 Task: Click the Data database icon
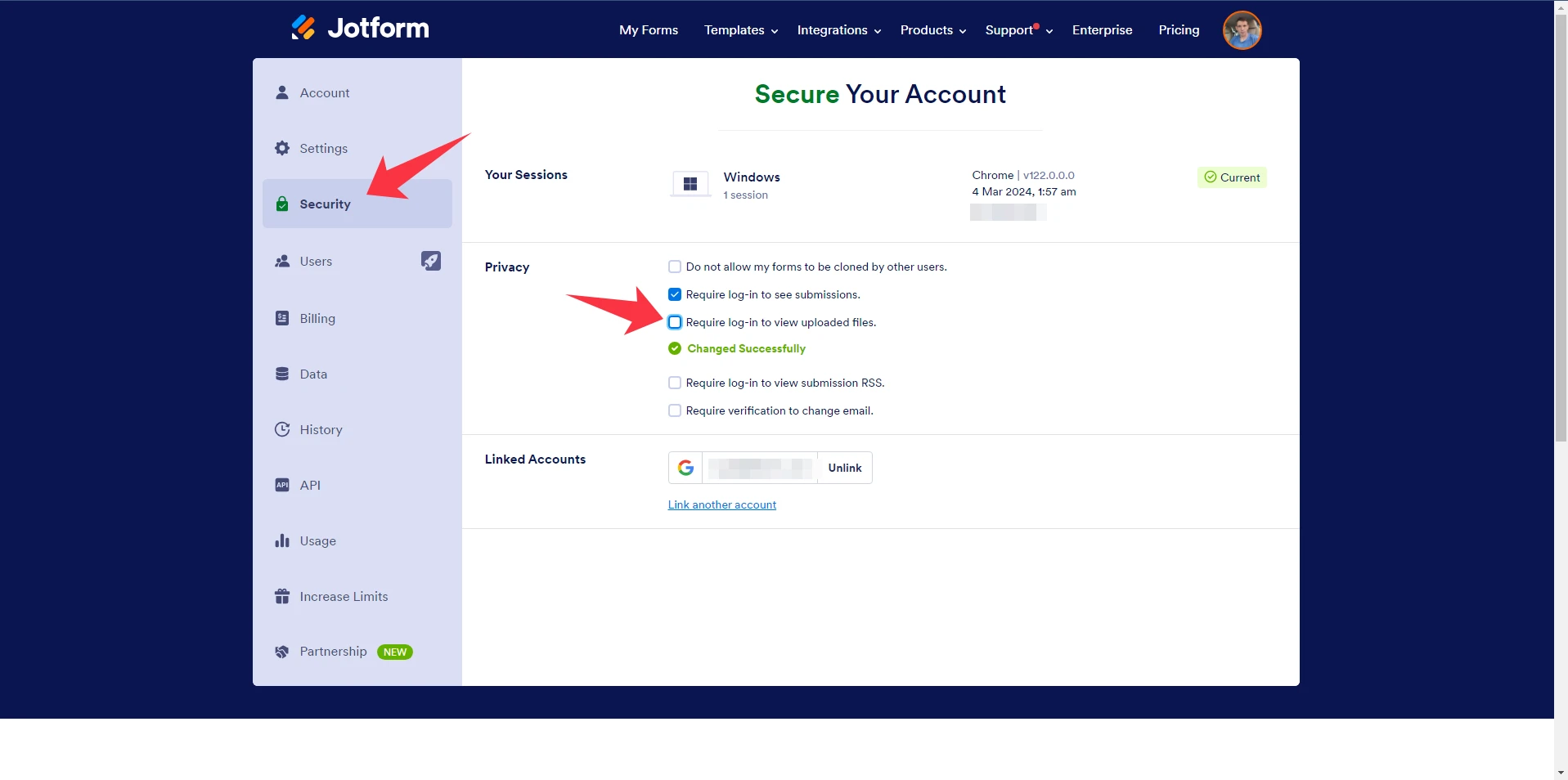pyautogui.click(x=282, y=374)
